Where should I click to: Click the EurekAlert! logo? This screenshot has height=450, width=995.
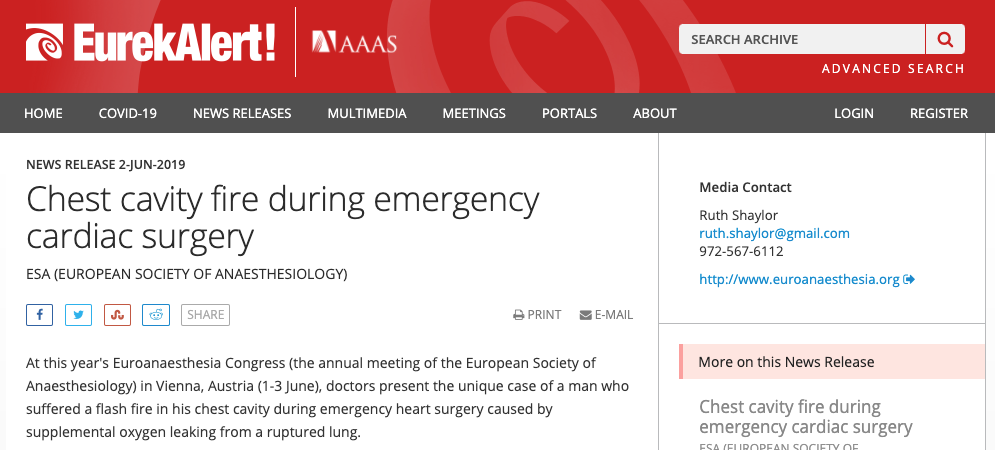(x=150, y=42)
